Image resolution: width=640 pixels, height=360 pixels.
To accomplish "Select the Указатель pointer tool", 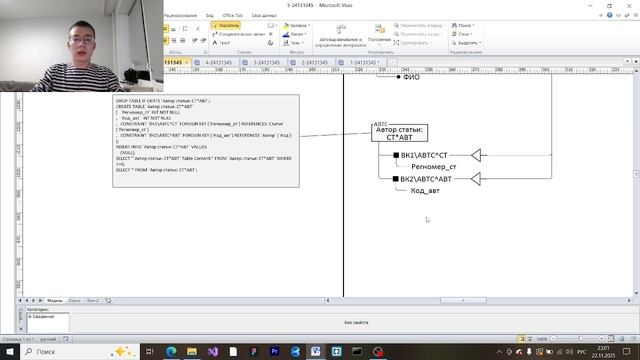I will pyautogui.click(x=226, y=25).
